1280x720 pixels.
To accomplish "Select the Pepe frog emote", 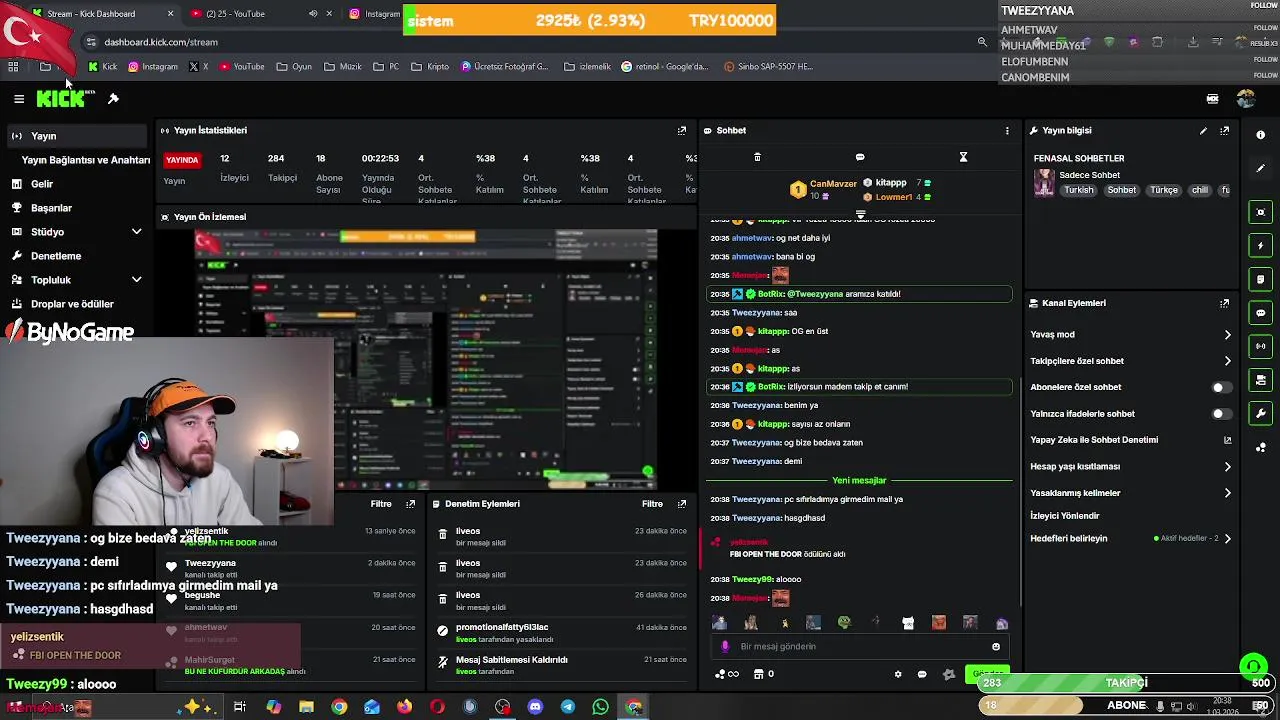I will pyautogui.click(x=844, y=623).
